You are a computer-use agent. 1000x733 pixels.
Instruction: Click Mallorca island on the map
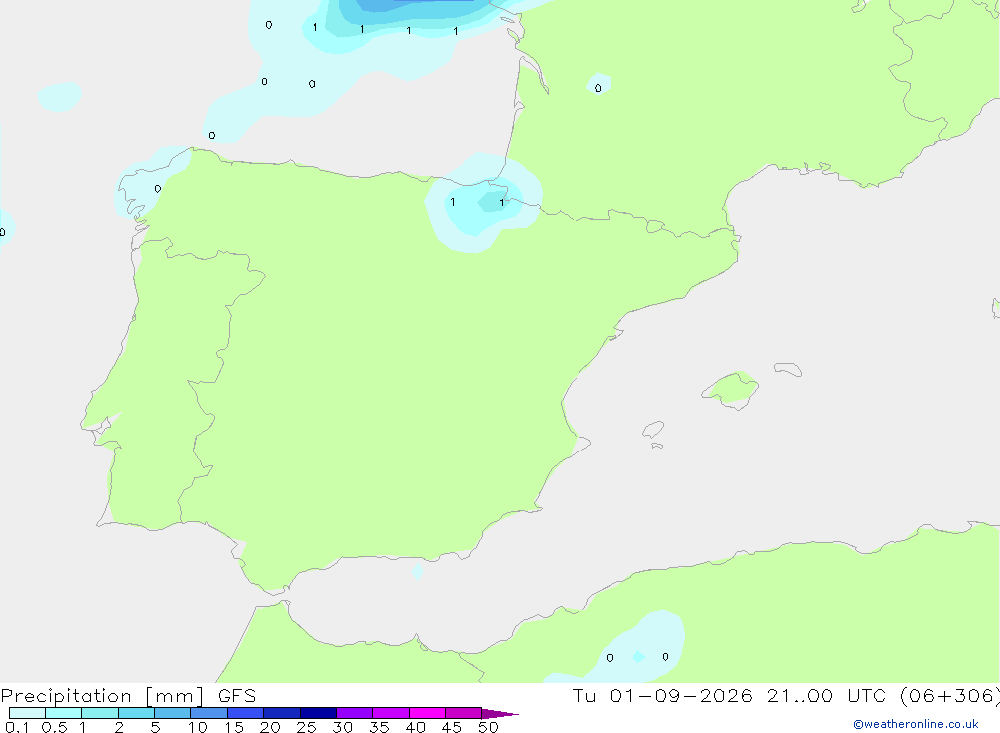point(731,389)
